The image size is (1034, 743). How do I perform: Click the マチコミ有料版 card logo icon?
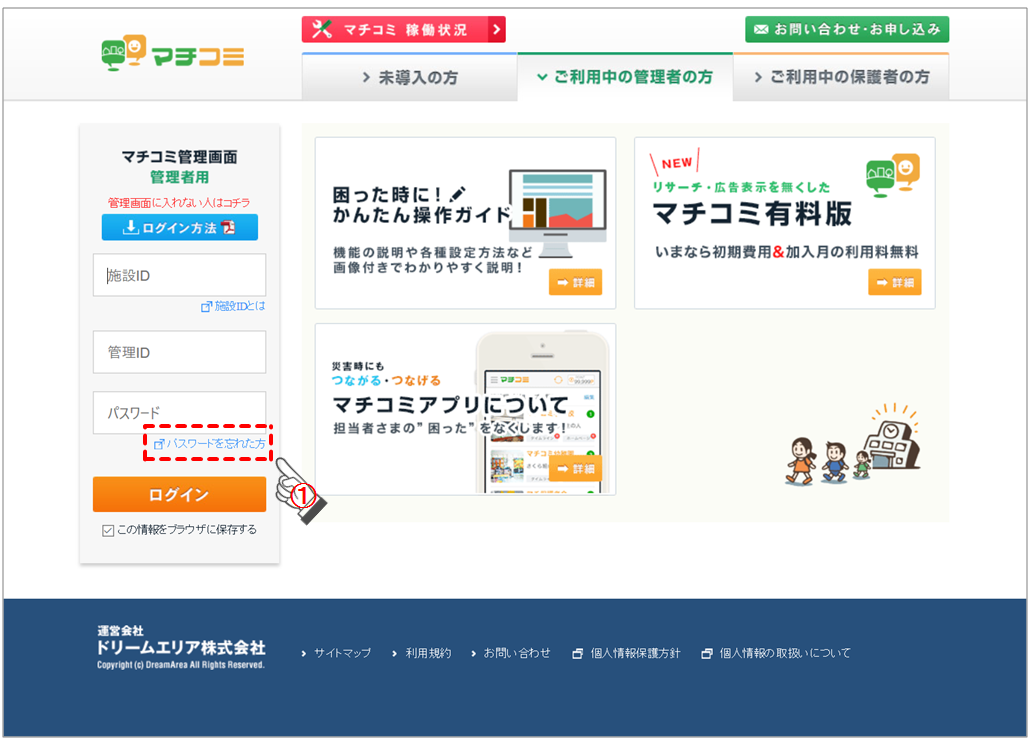pyautogui.click(x=893, y=175)
